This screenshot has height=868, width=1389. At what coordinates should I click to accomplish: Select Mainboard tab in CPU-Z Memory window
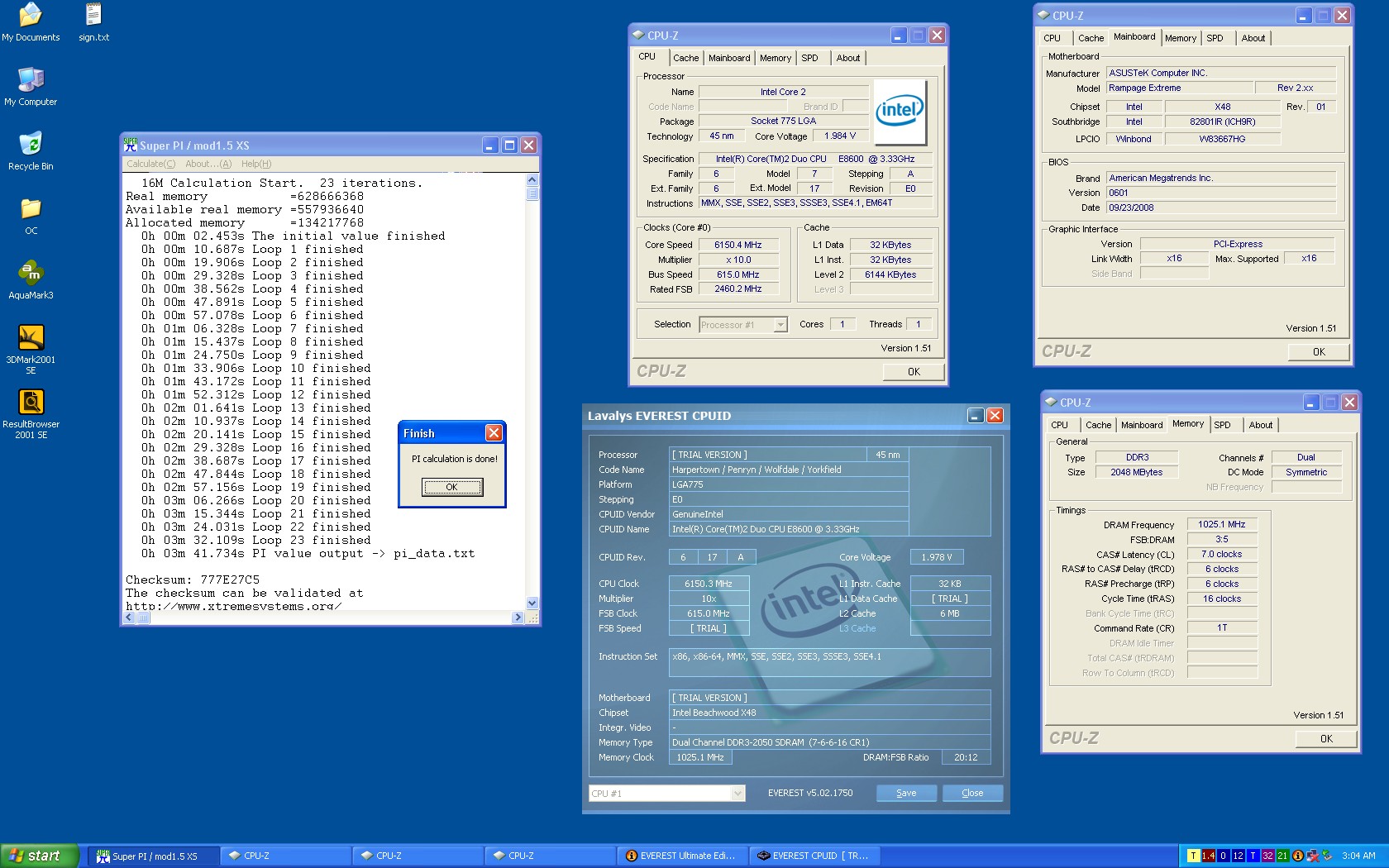click(1142, 425)
